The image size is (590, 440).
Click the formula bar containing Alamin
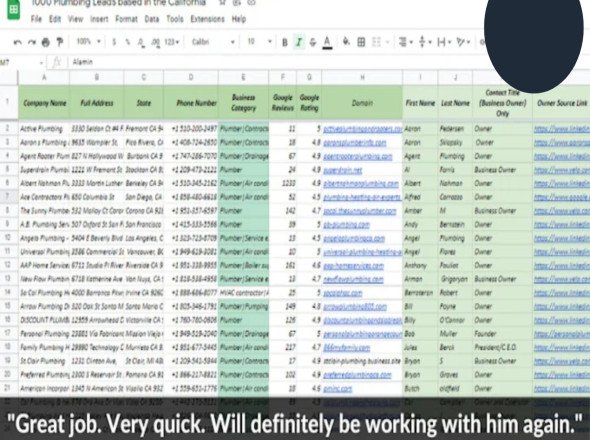tap(277, 62)
